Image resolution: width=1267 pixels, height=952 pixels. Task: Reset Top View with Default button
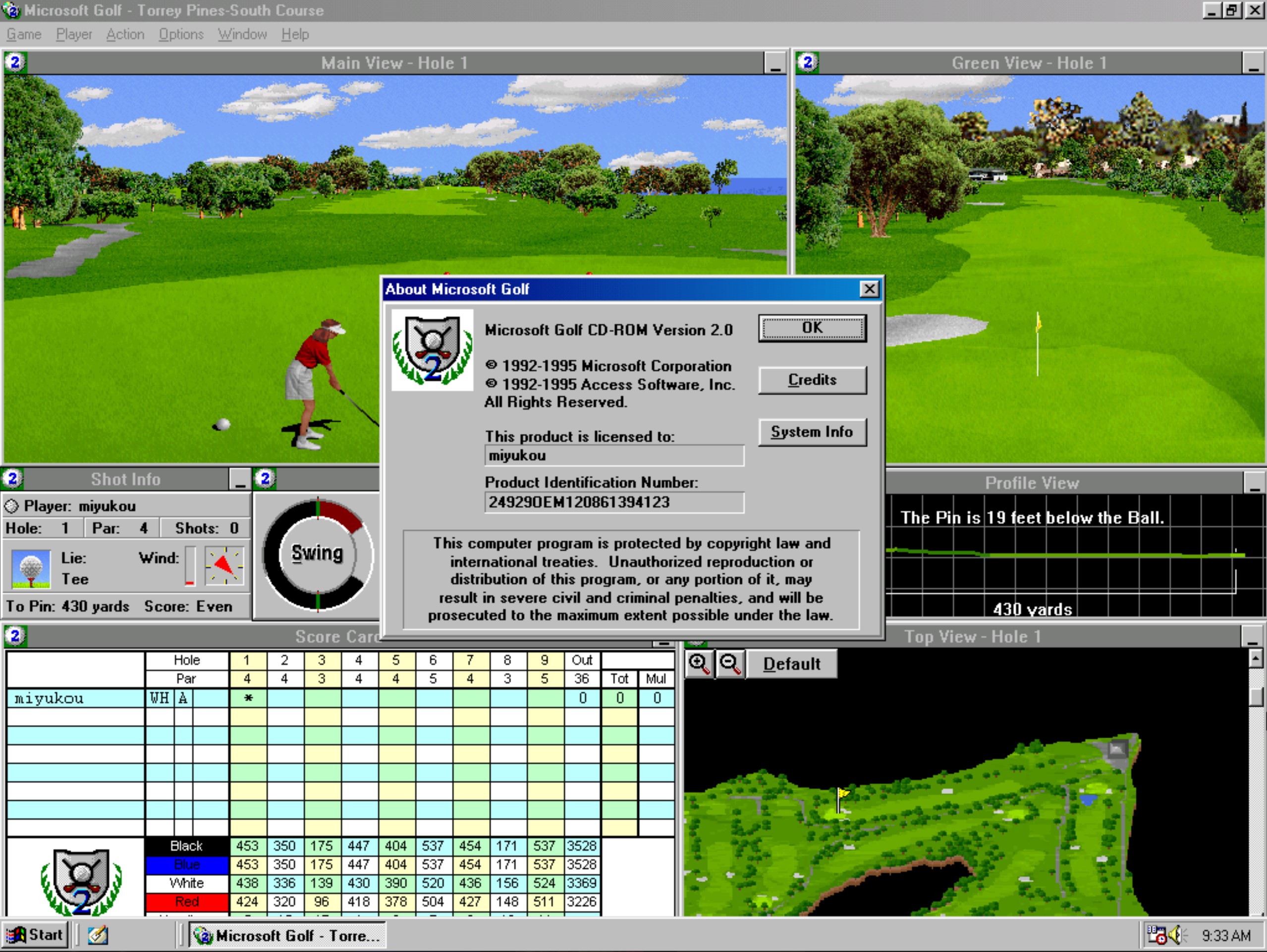(792, 664)
